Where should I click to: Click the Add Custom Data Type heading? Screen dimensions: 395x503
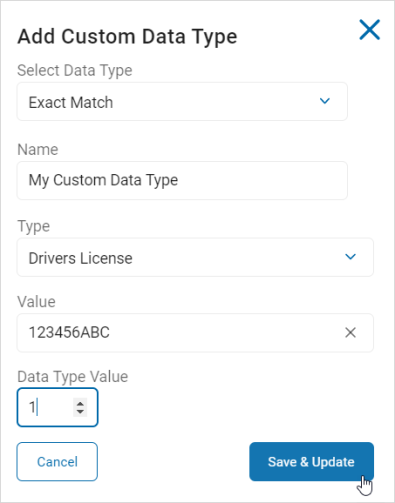127,37
